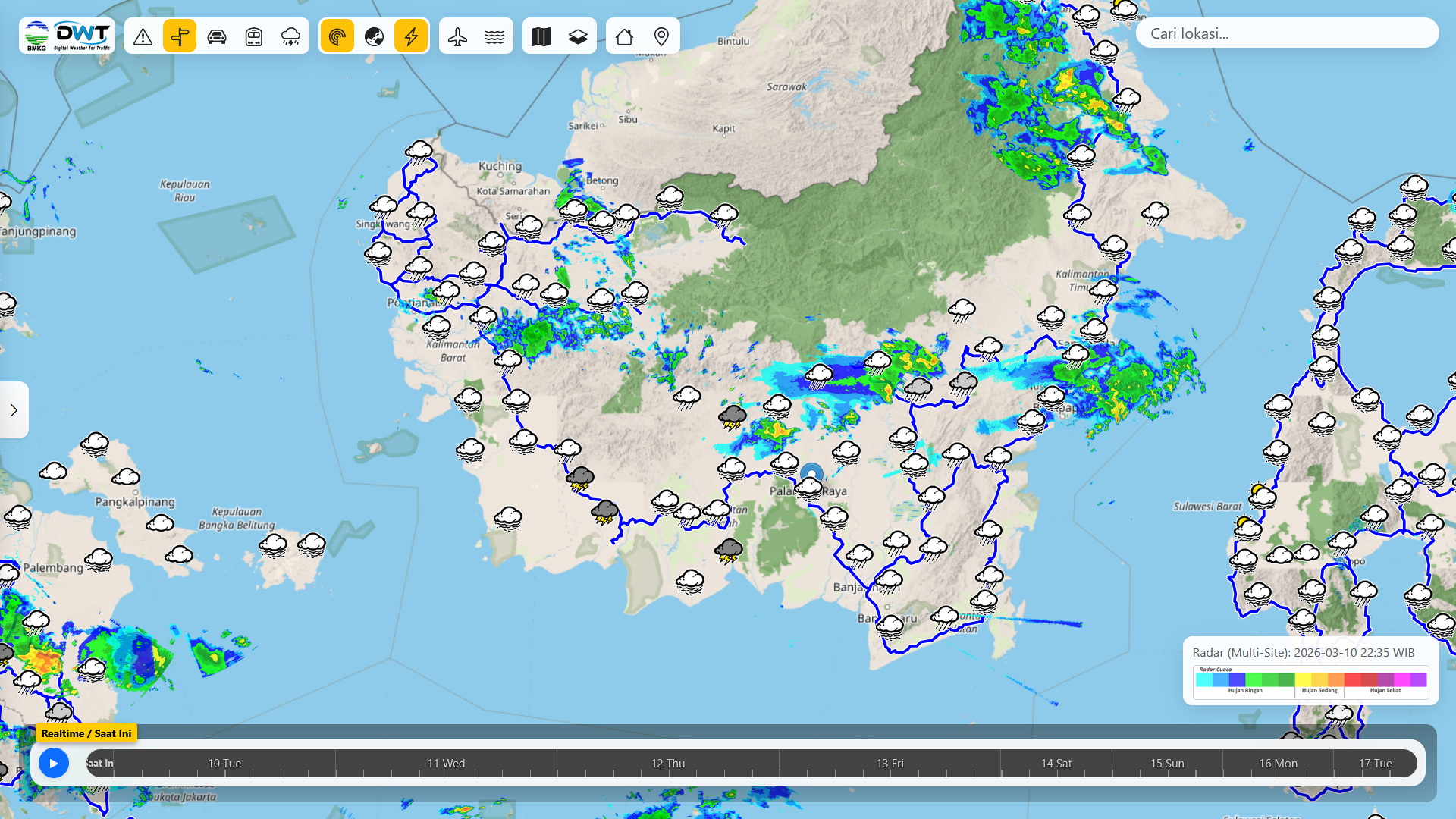Open the folded map basemap icon

point(541,36)
